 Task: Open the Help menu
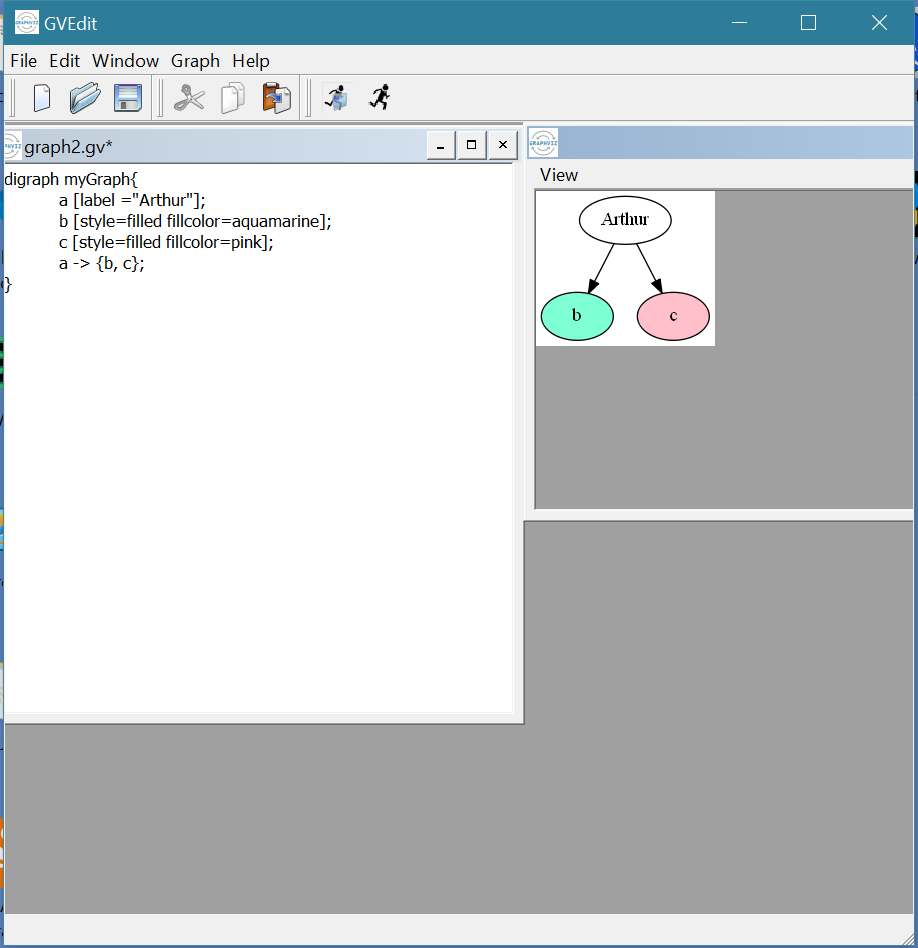tap(251, 61)
